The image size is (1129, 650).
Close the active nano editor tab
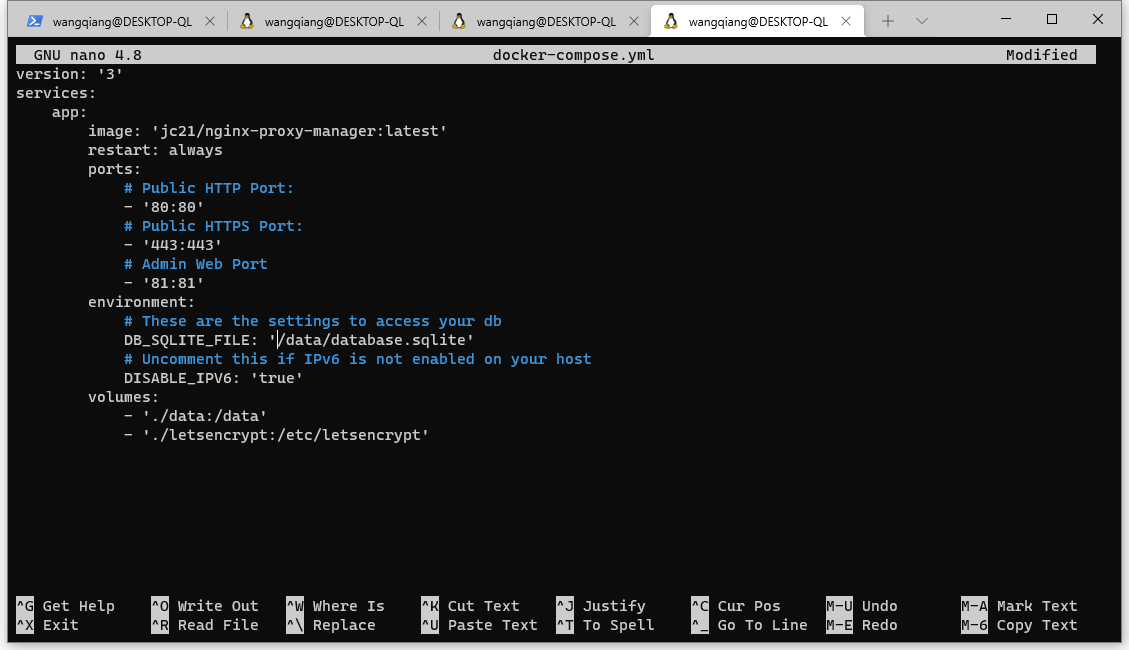[848, 21]
